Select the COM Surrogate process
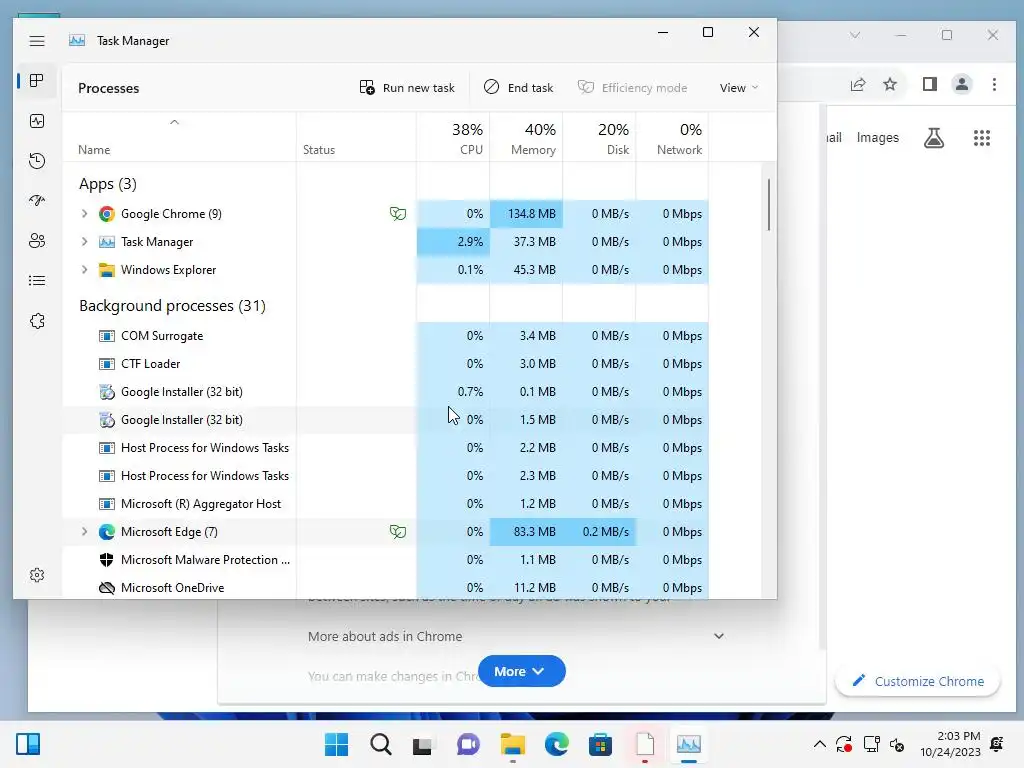Screen dimensions: 1024x768 385,336
